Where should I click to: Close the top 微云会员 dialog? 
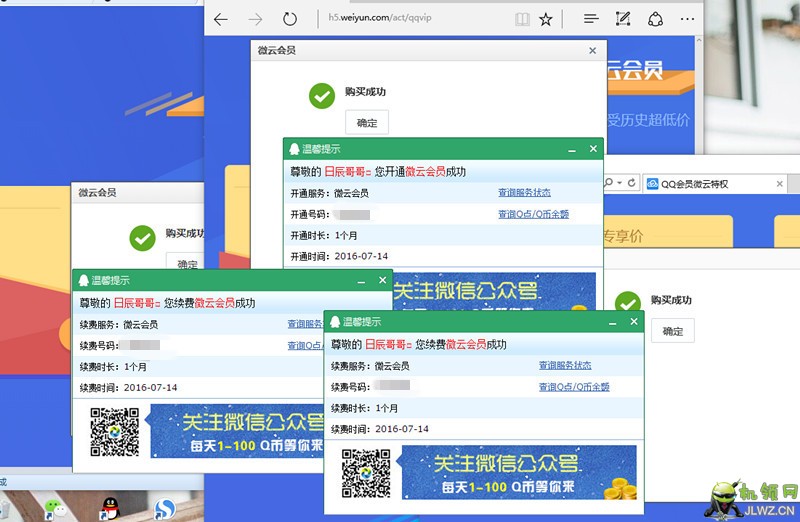coord(592,51)
